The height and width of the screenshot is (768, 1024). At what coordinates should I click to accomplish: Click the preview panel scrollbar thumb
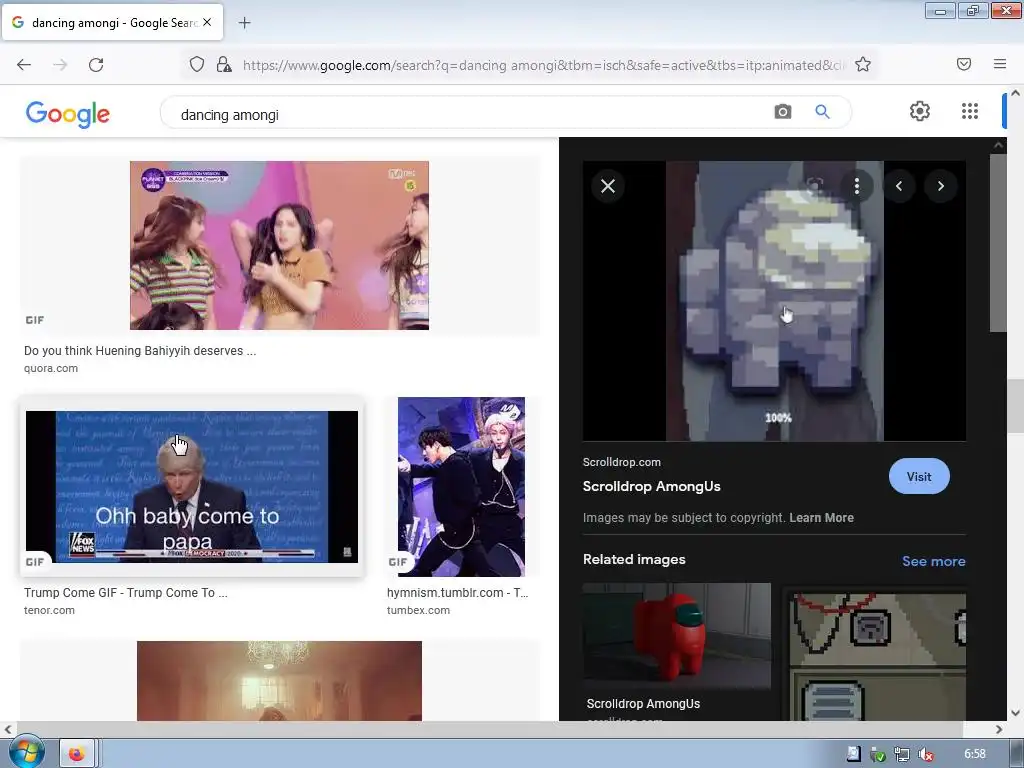pos(998,243)
